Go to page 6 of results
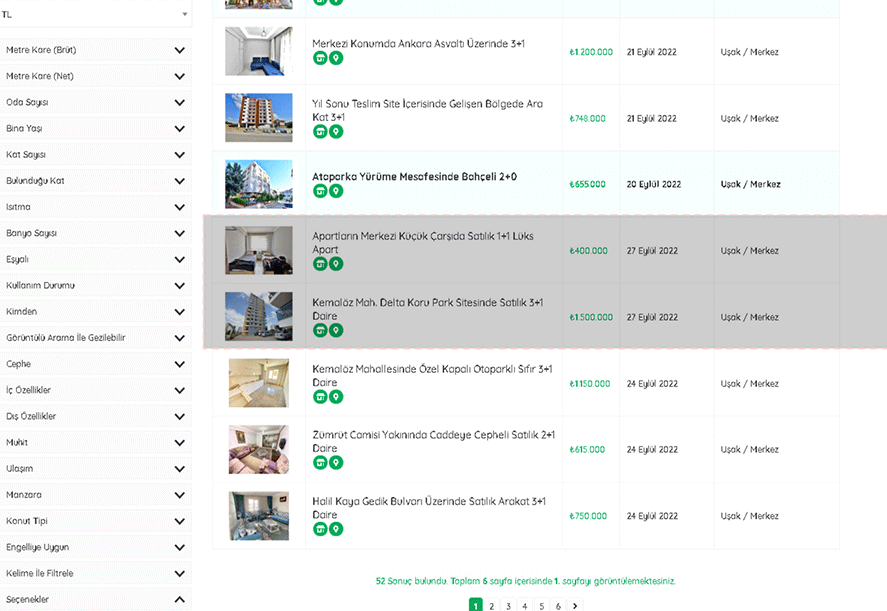The height and width of the screenshot is (611, 887). 558,605
